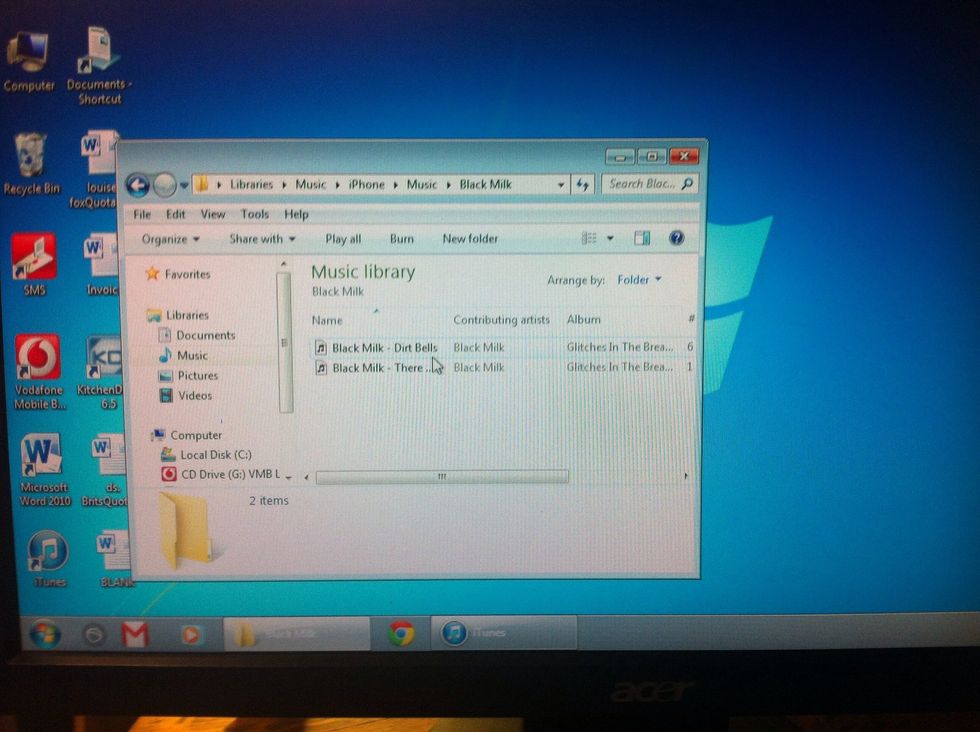The width and height of the screenshot is (980, 732).
Task: Click the horizontal scrollbar in file list
Action: 442,477
